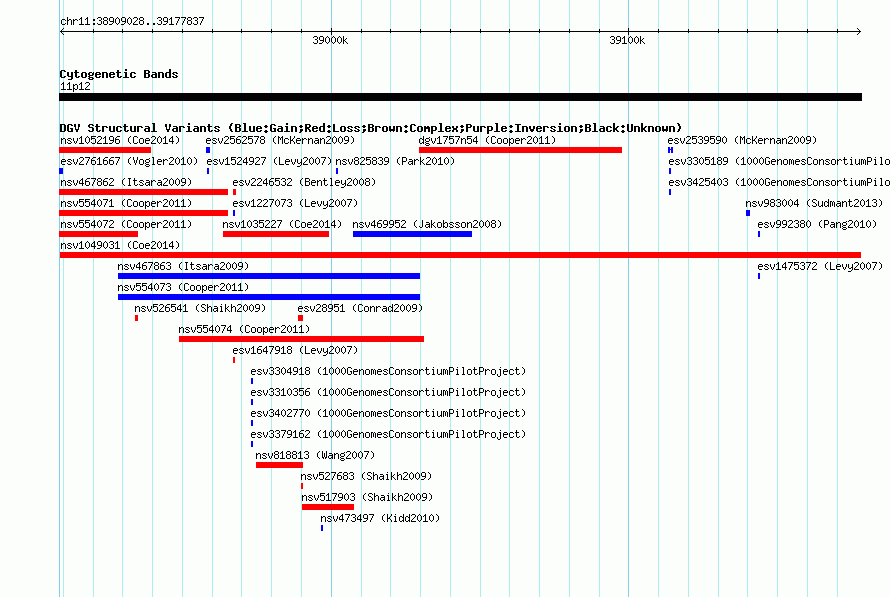The image size is (890, 597).
Task: Open esv28951 (Conrad2009) label
Action: [x=360, y=308]
